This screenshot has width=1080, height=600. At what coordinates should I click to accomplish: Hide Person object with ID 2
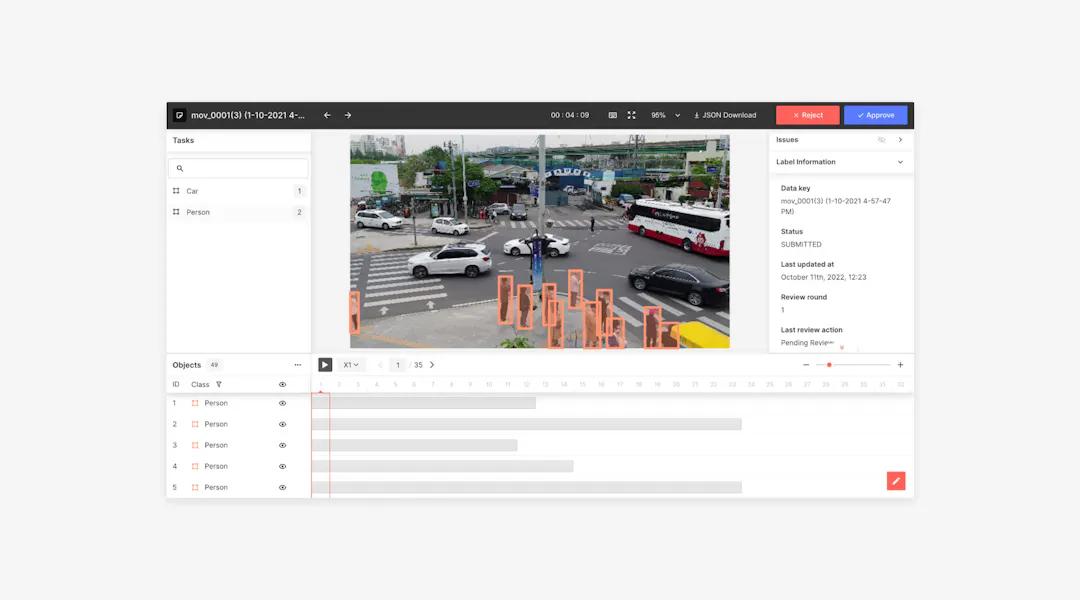click(x=282, y=424)
